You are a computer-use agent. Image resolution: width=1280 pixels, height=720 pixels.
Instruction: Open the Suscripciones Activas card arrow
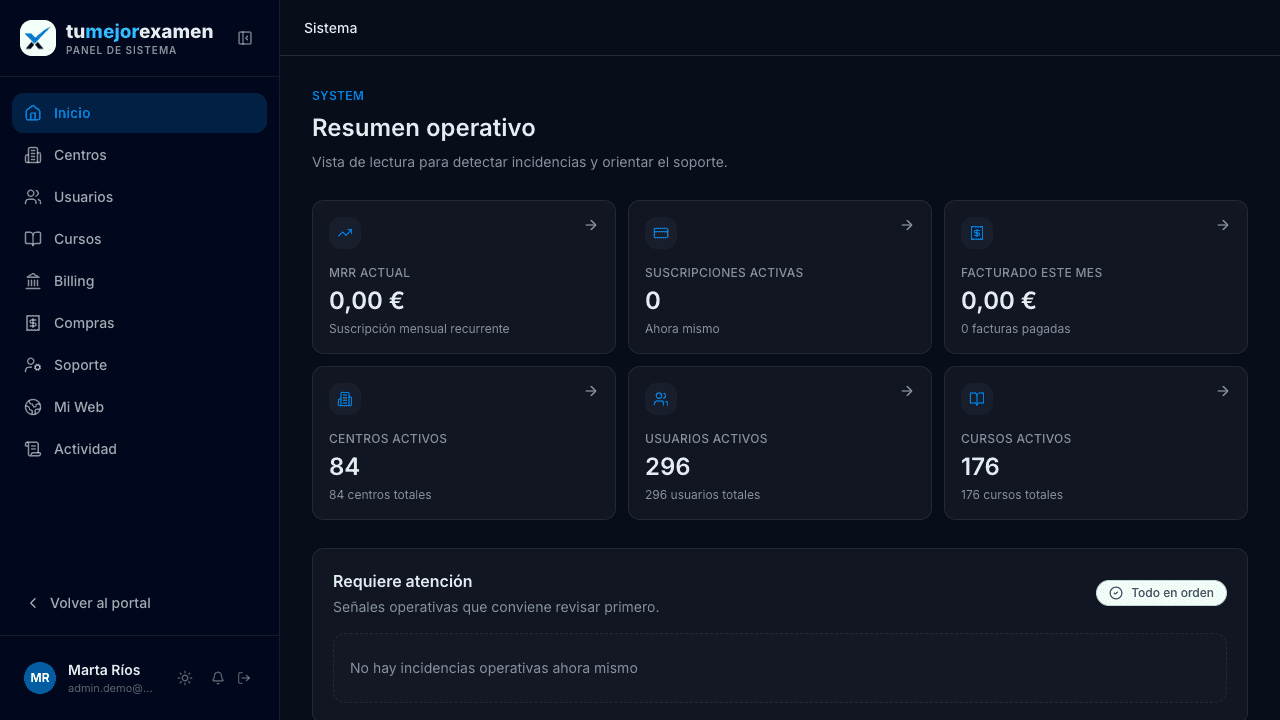click(x=907, y=225)
